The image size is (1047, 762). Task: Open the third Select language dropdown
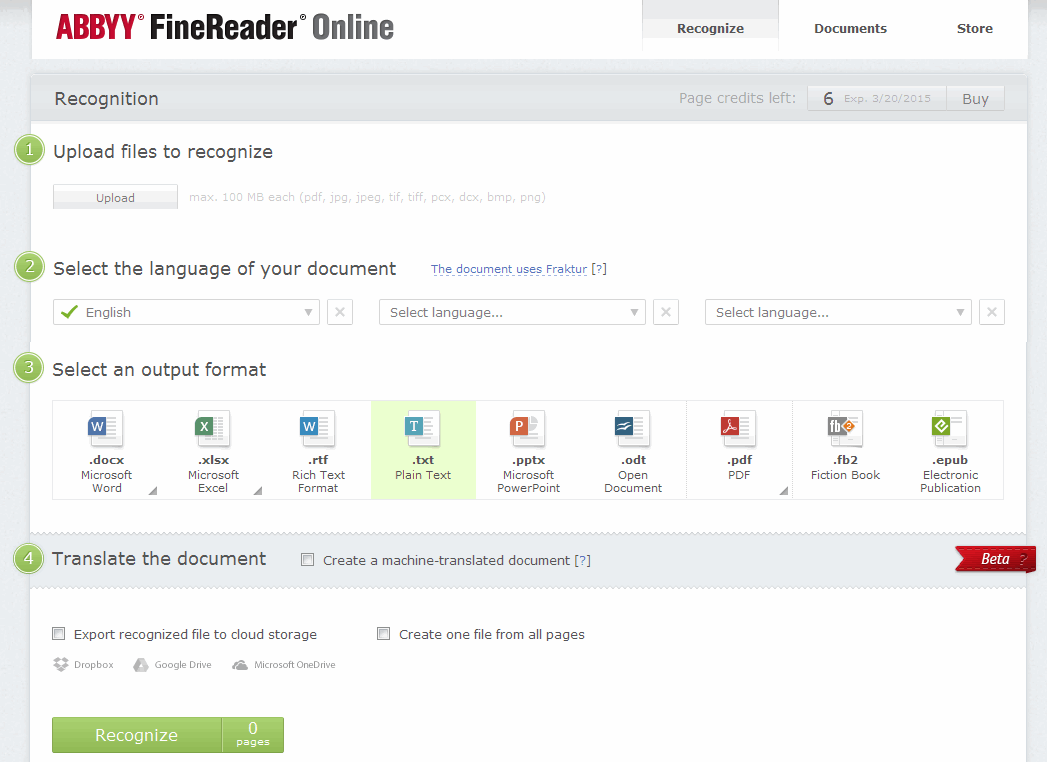[838, 312]
